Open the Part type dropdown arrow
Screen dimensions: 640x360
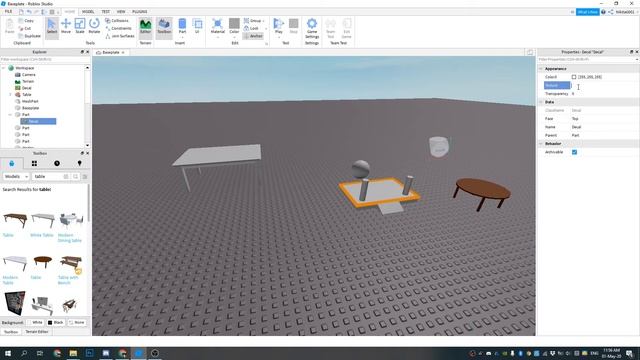click(182, 37)
